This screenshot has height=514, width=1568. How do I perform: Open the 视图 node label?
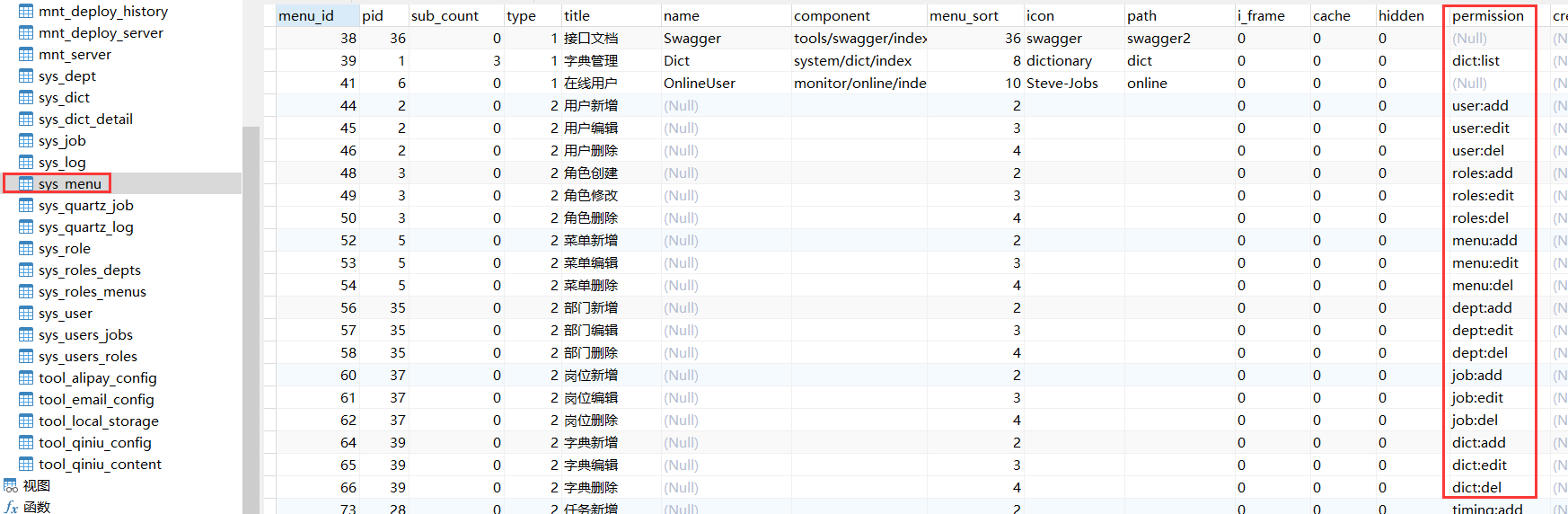point(37,486)
